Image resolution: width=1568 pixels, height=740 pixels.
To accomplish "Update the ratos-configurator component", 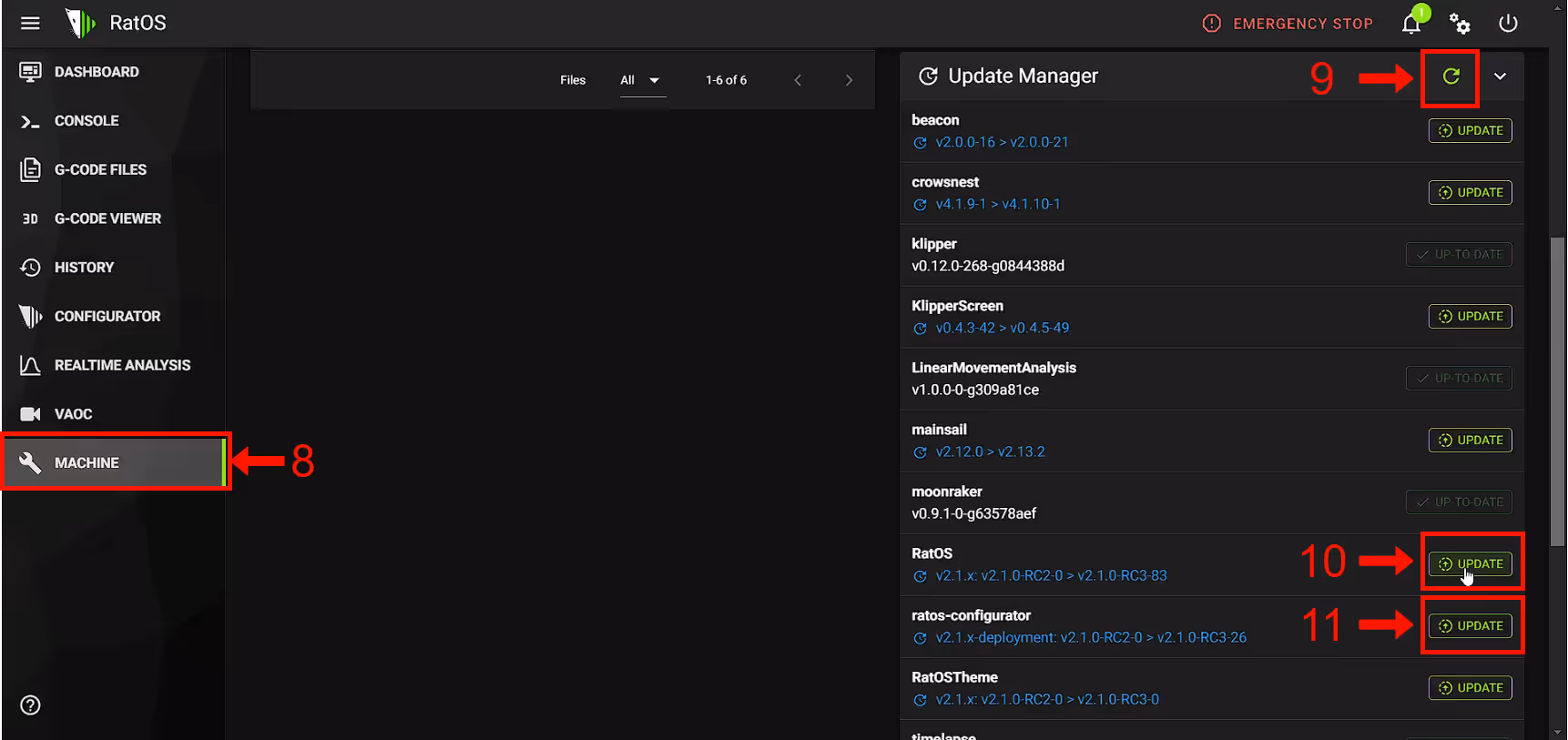I will (x=1470, y=625).
